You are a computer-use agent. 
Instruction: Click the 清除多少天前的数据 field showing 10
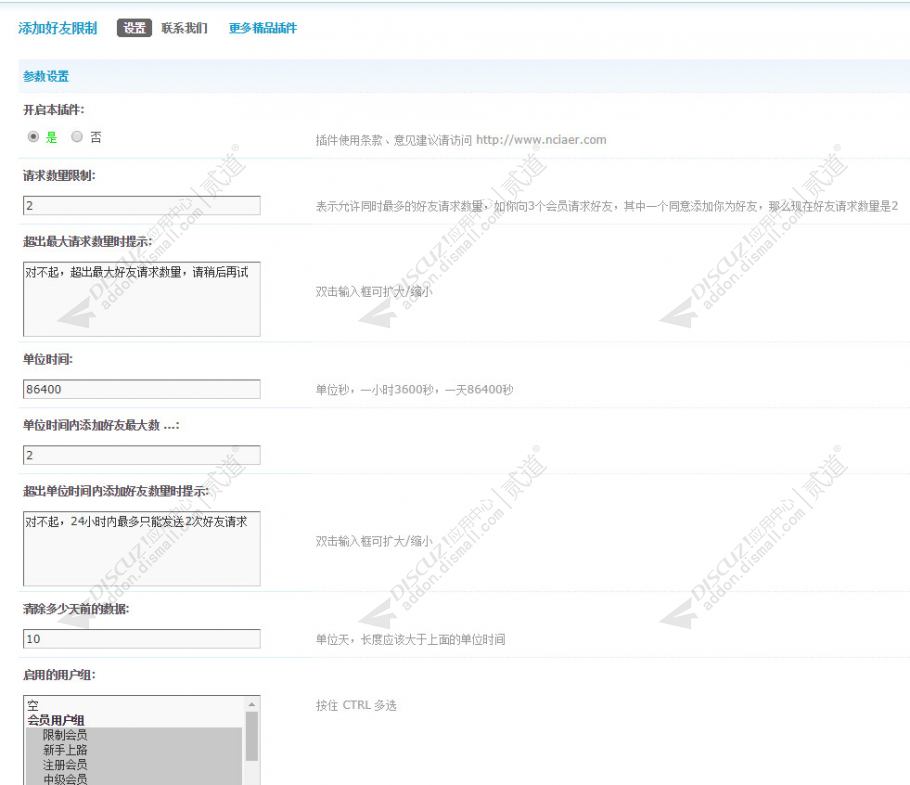click(x=142, y=639)
